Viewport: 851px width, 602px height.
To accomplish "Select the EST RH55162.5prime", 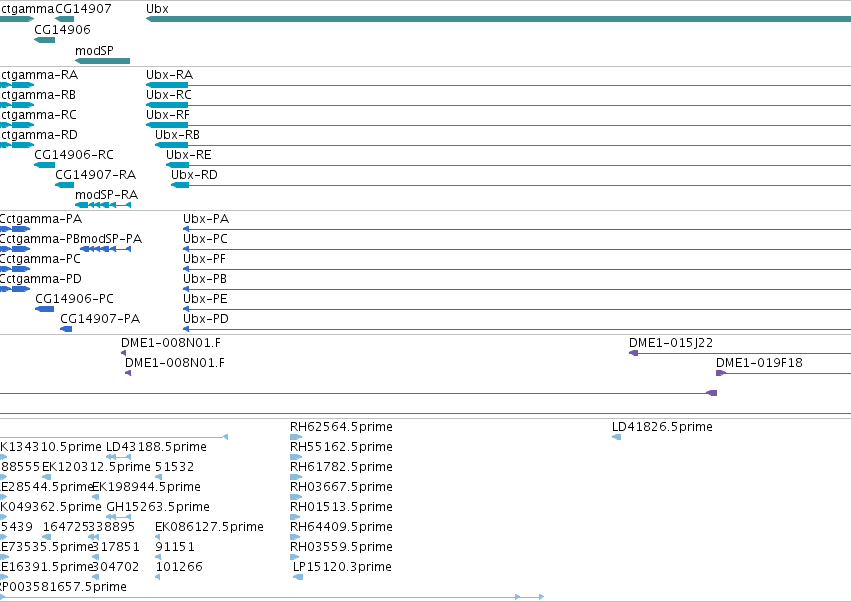I will tap(341, 447).
